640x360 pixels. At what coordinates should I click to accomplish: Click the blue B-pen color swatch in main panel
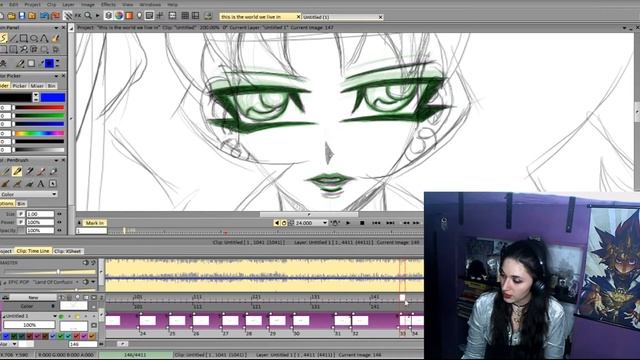coord(49,64)
